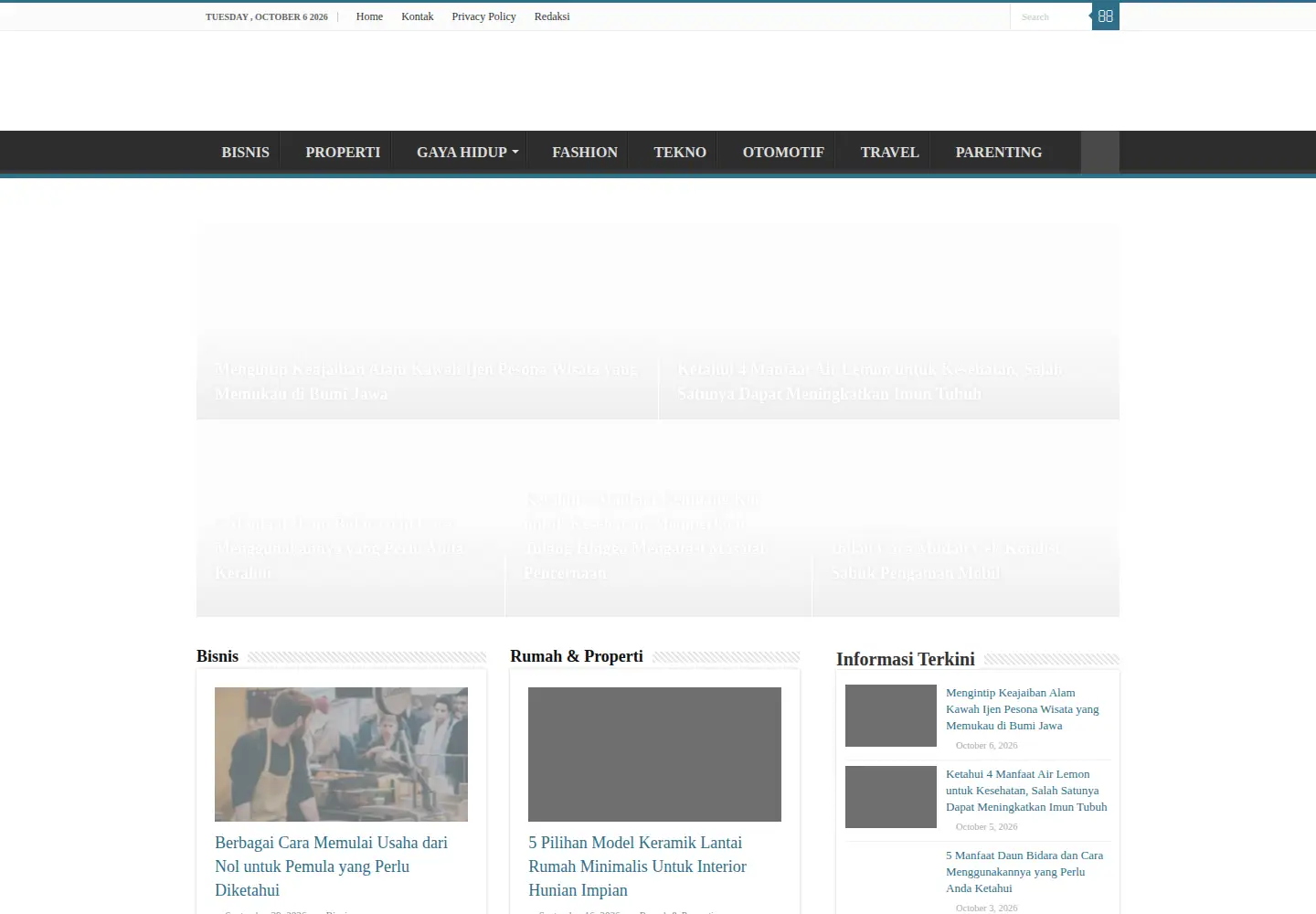Open the Kontak page link

[x=418, y=16]
